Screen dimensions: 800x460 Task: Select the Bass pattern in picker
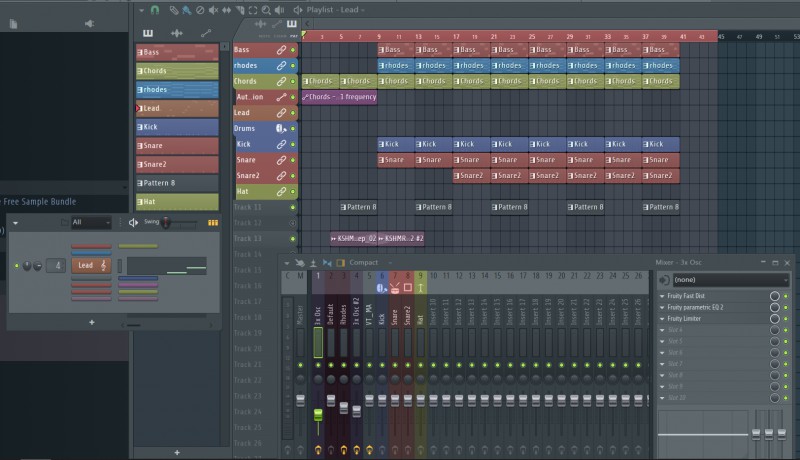pyautogui.click(x=177, y=53)
